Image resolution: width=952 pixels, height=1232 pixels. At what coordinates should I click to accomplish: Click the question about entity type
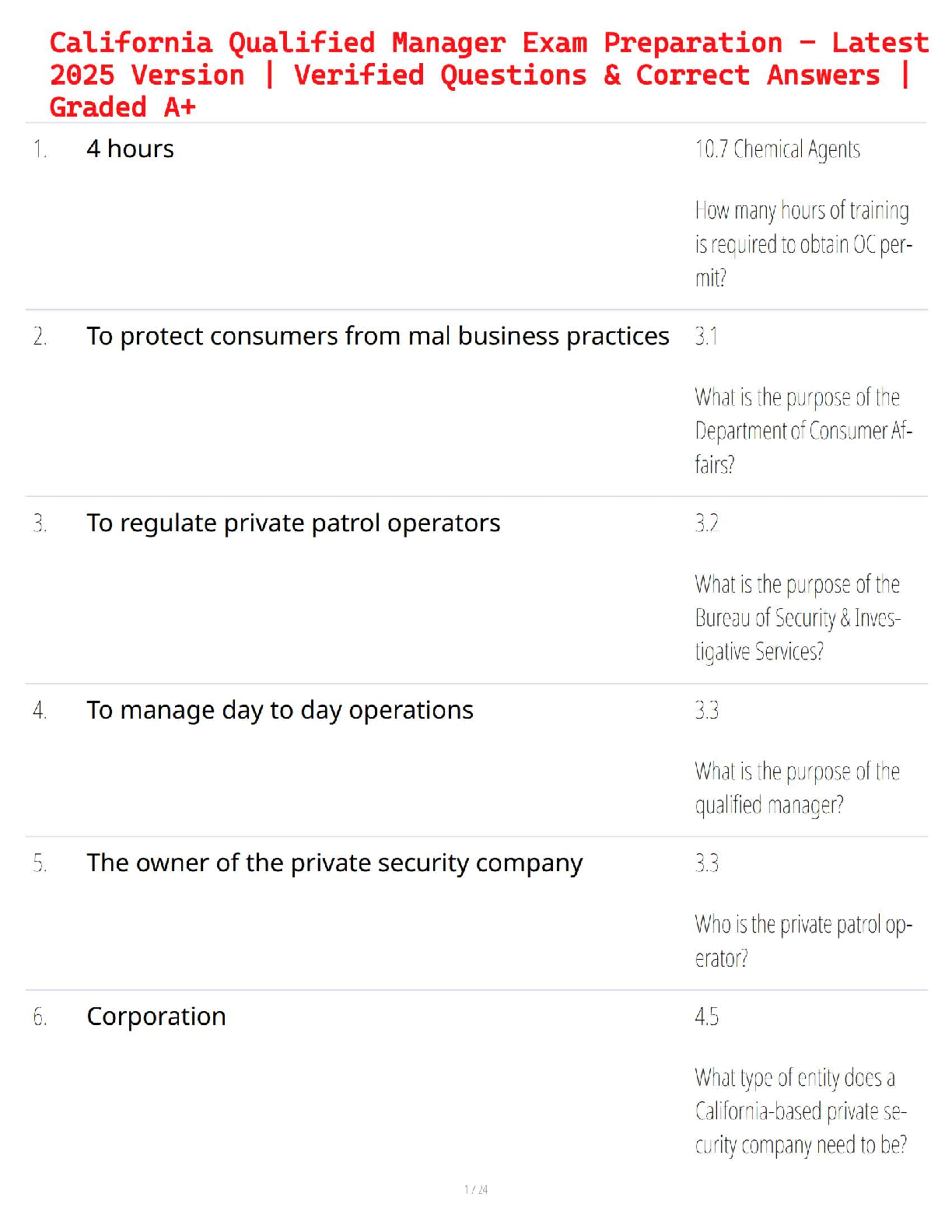coord(800,1111)
